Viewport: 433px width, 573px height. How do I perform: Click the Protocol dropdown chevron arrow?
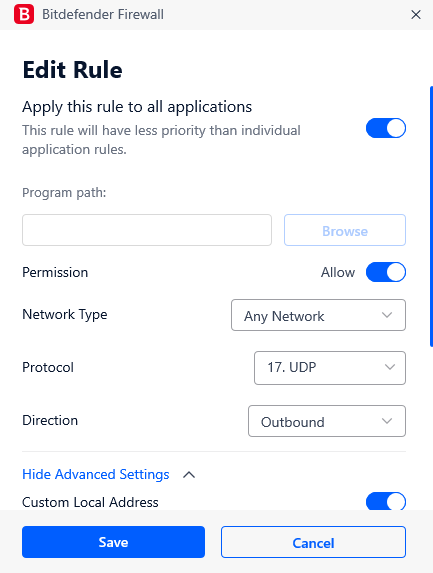(390, 367)
